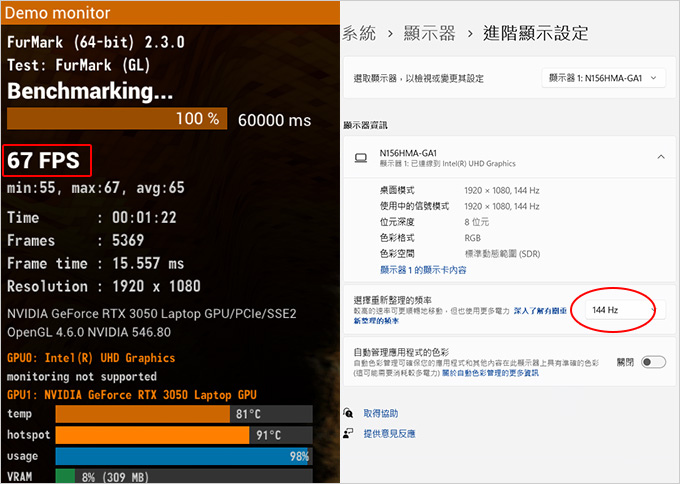
Task: Open 關於自動色彩管理的更多資訊 link
Action: click(490, 373)
